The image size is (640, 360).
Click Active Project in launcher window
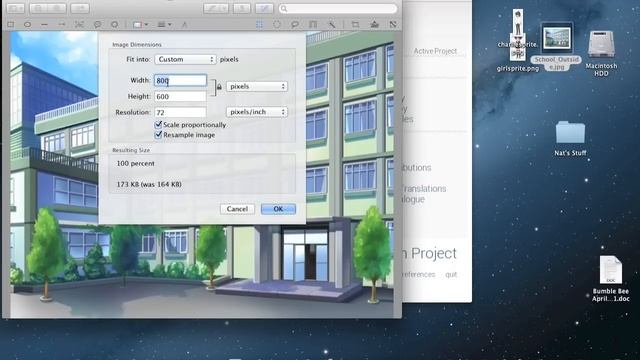coord(435,51)
